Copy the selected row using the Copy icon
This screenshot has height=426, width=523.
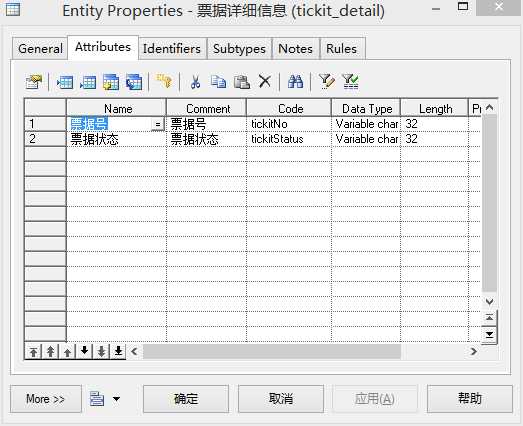[218, 82]
